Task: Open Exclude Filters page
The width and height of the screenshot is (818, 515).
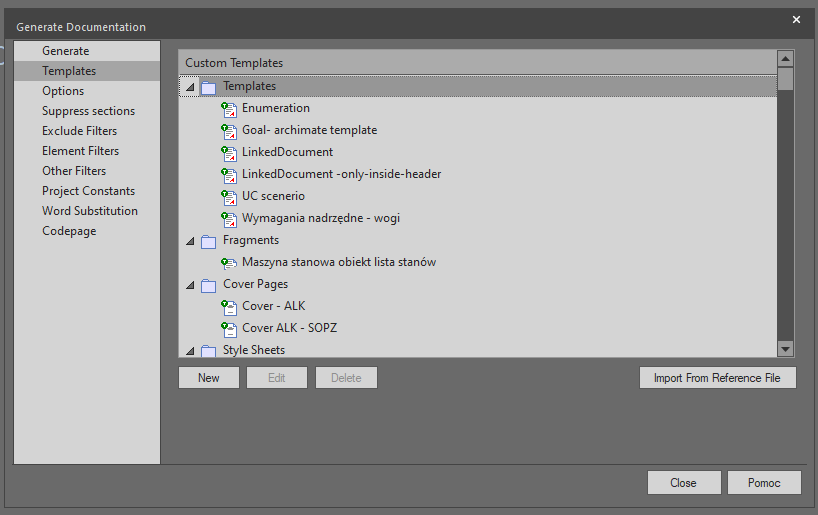Action: (x=87, y=130)
